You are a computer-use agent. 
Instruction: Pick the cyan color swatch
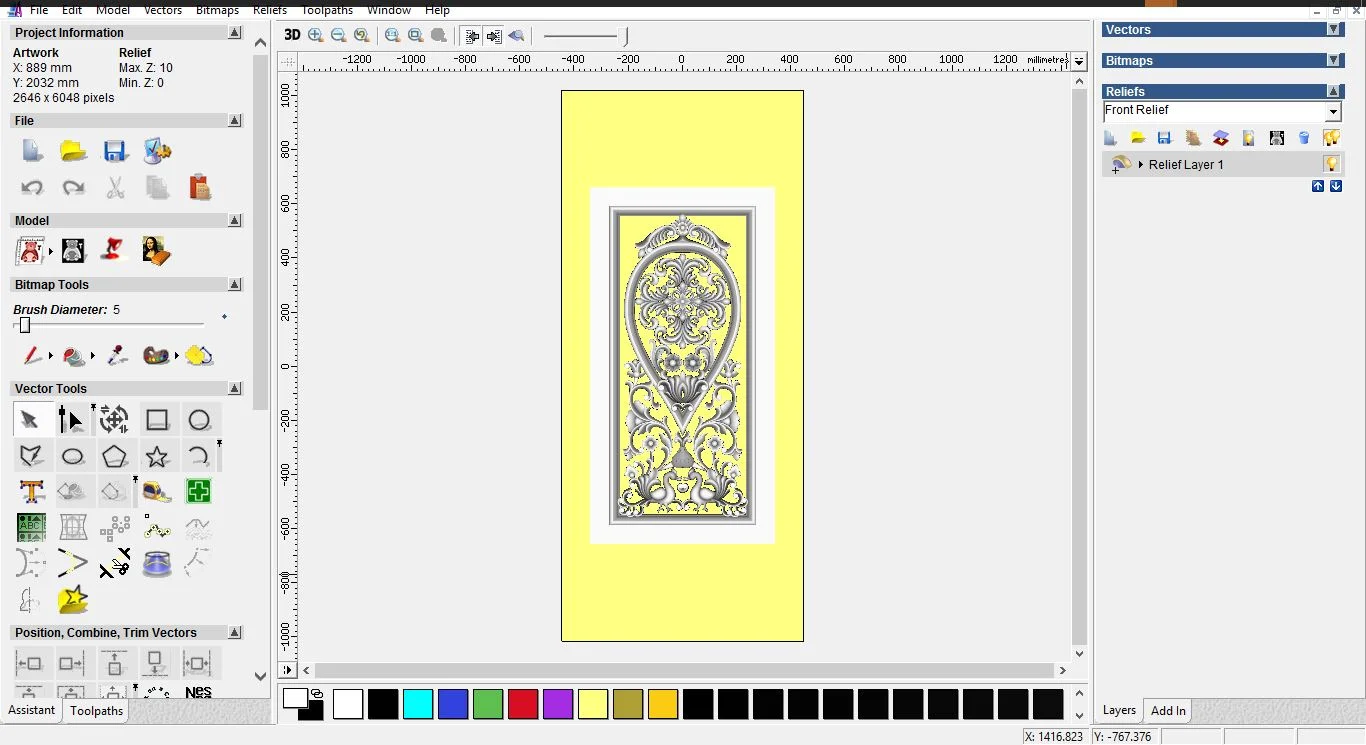pyautogui.click(x=418, y=704)
